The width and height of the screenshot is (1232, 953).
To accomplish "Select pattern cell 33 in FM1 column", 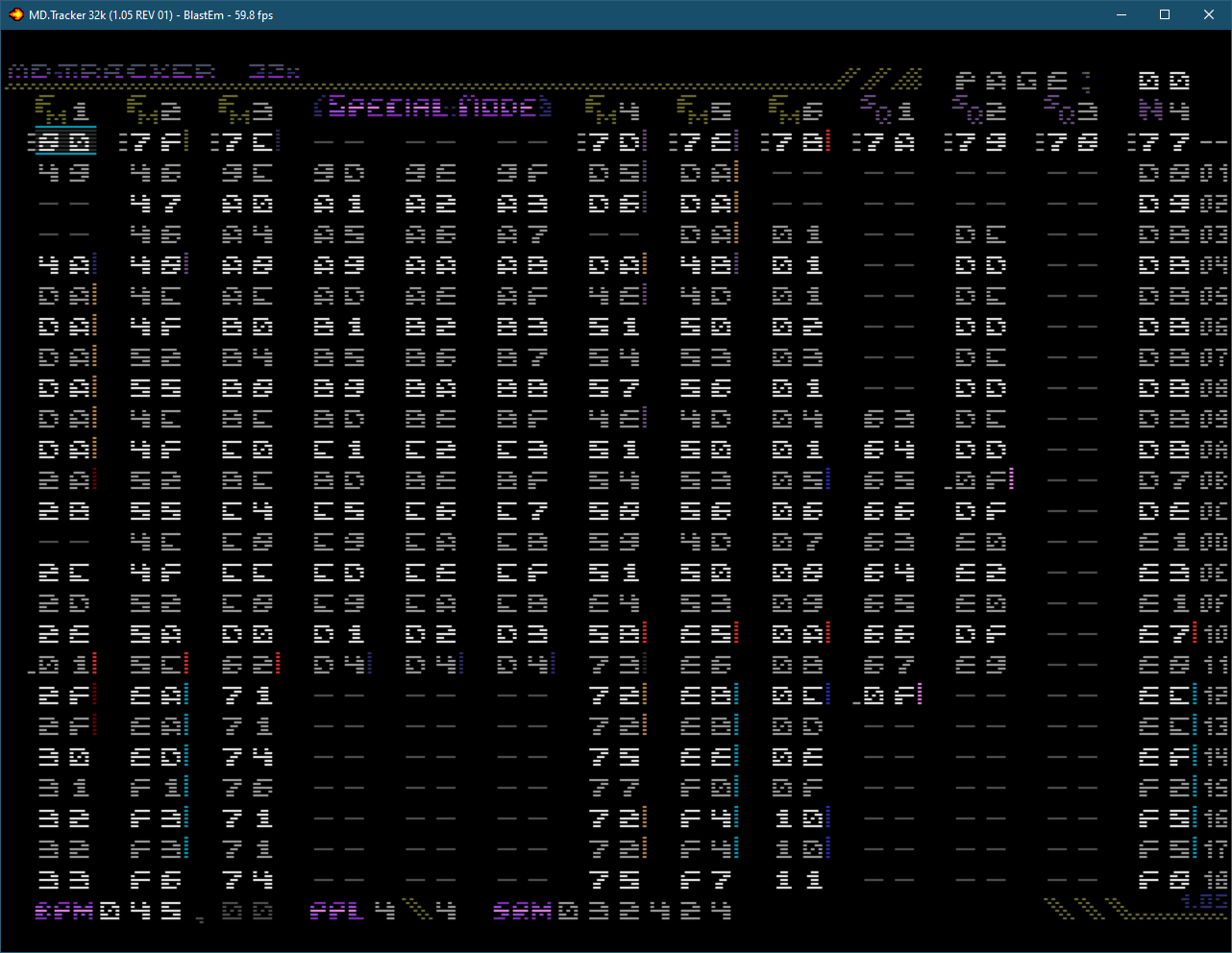I will coord(64,880).
